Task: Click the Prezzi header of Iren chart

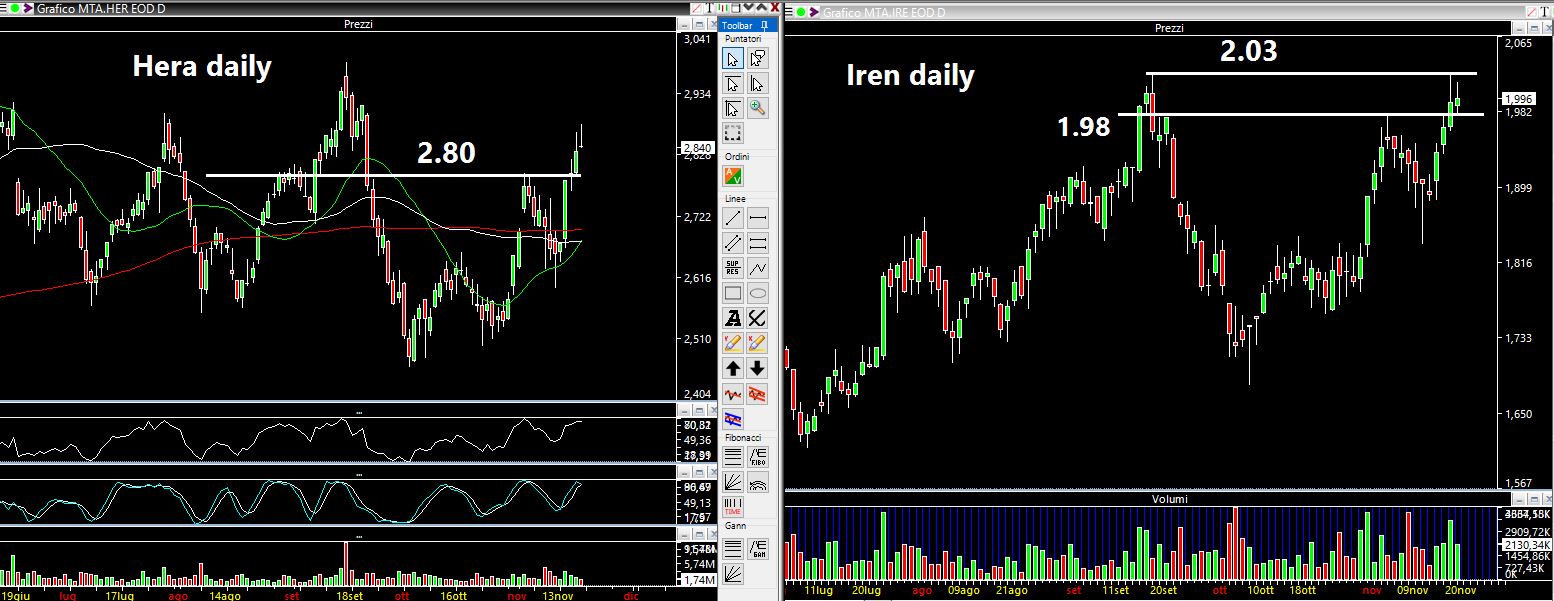Action: click(1169, 28)
